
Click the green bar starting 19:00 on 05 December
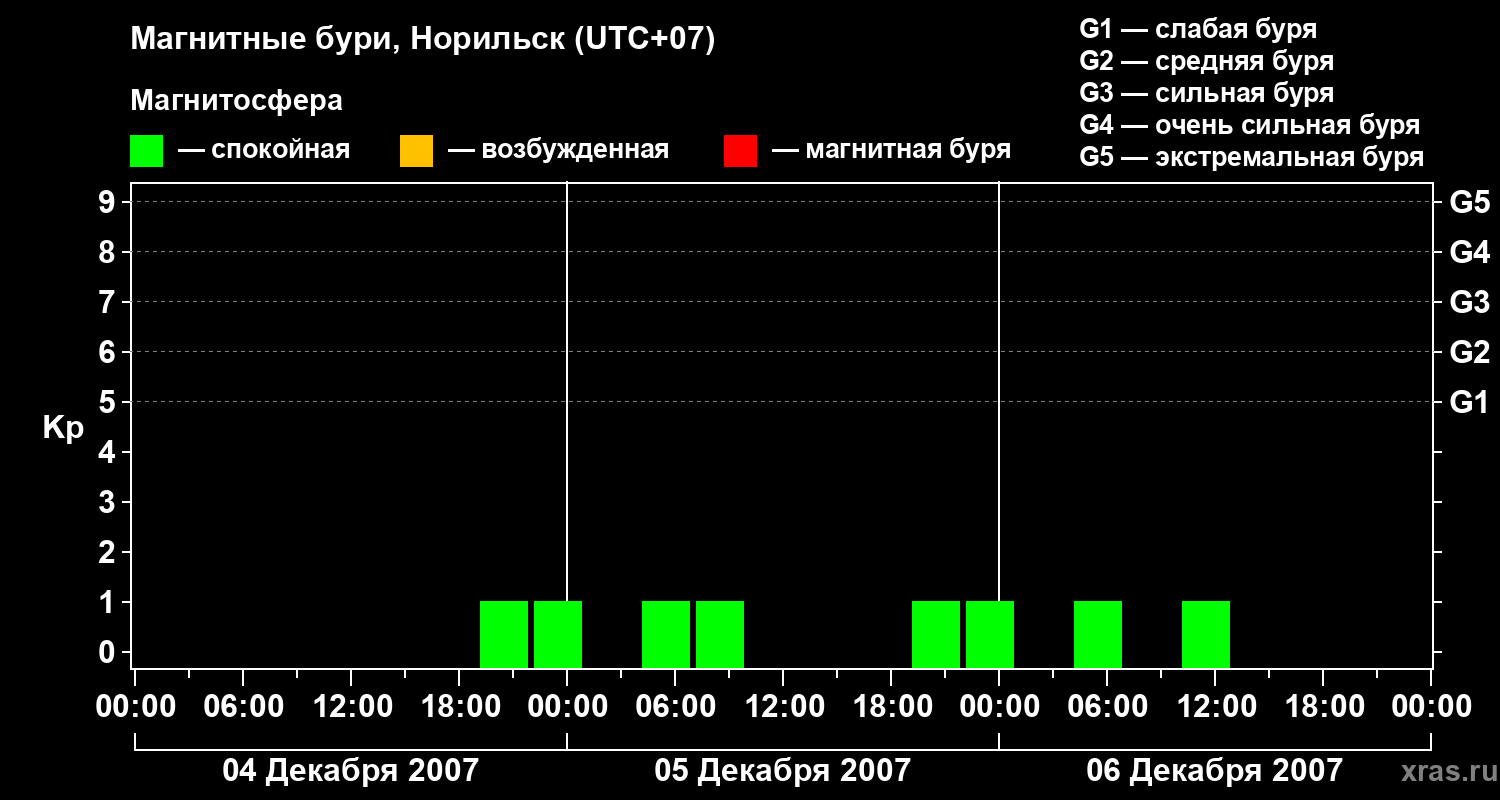pos(936,634)
